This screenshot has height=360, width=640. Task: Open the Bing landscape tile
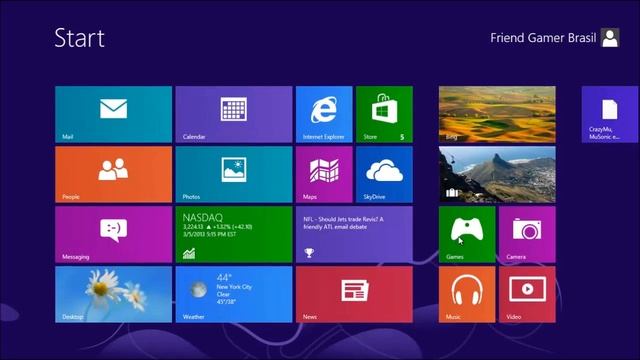pos(497,114)
